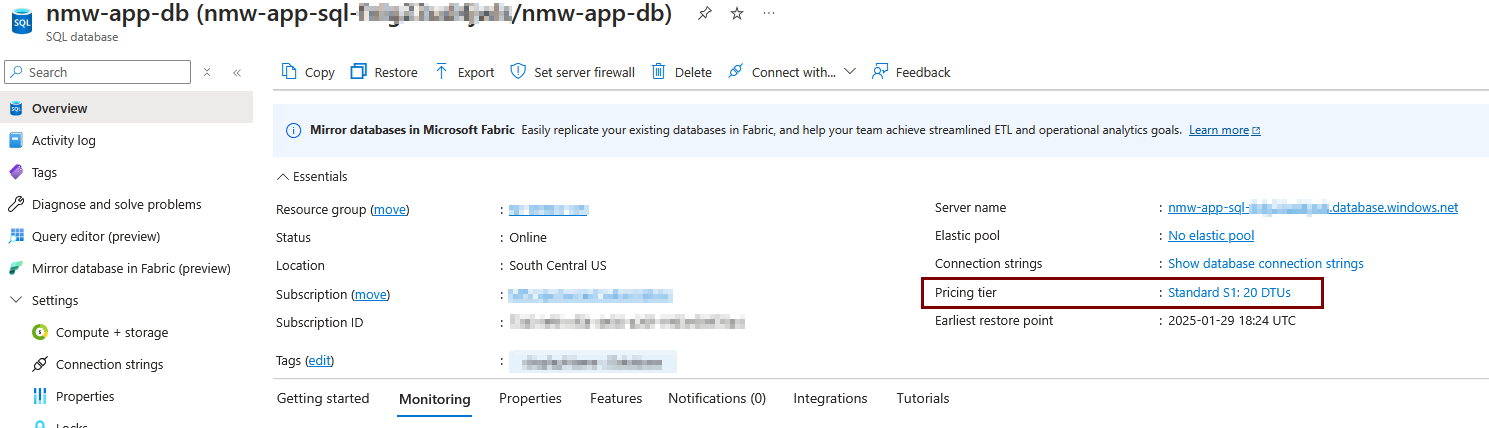
Task: Open the Standard S1: 20 DTUs pricing link
Action: click(x=1229, y=293)
